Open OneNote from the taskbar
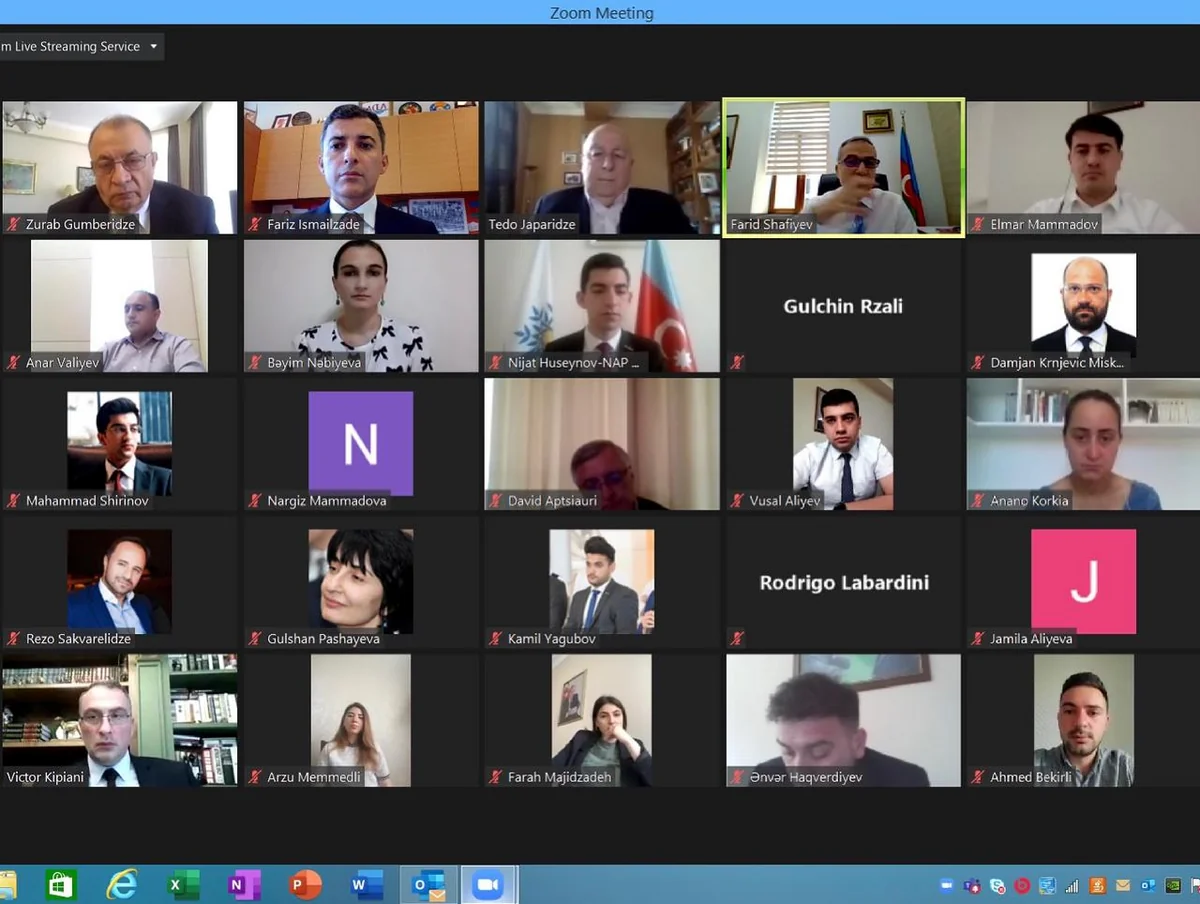The height and width of the screenshot is (904, 1200). pyautogui.click(x=244, y=885)
